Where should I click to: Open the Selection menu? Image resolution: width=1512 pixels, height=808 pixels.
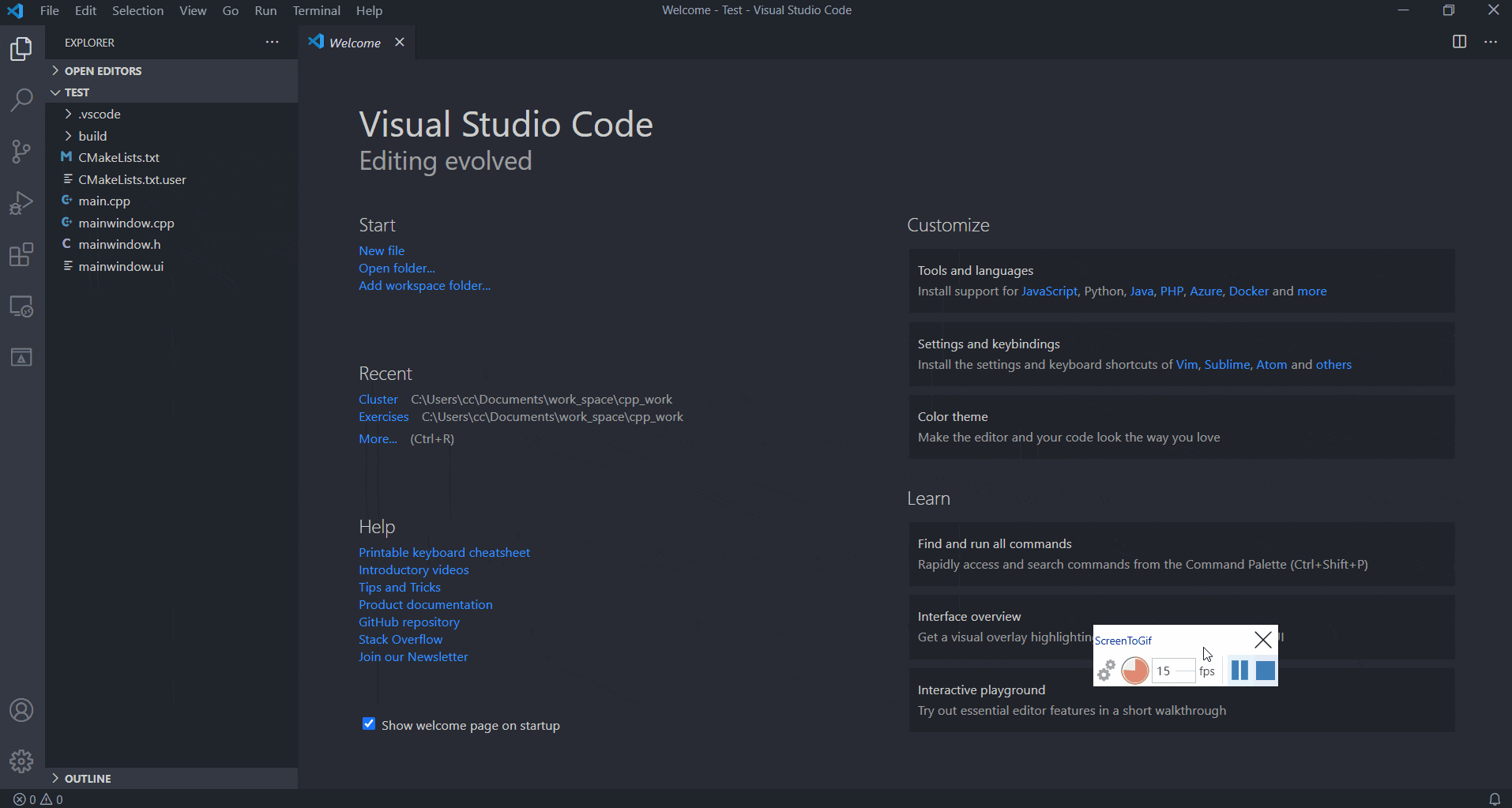tap(137, 10)
